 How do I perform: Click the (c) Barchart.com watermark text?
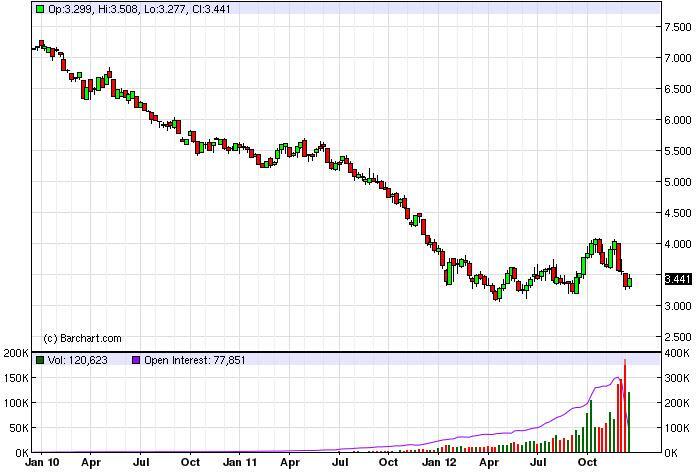point(82,338)
